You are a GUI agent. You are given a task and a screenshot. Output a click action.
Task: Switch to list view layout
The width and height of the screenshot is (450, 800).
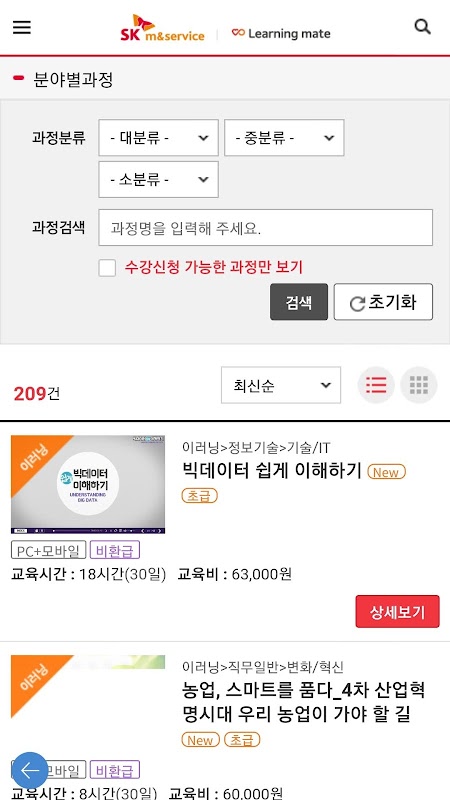[376, 385]
